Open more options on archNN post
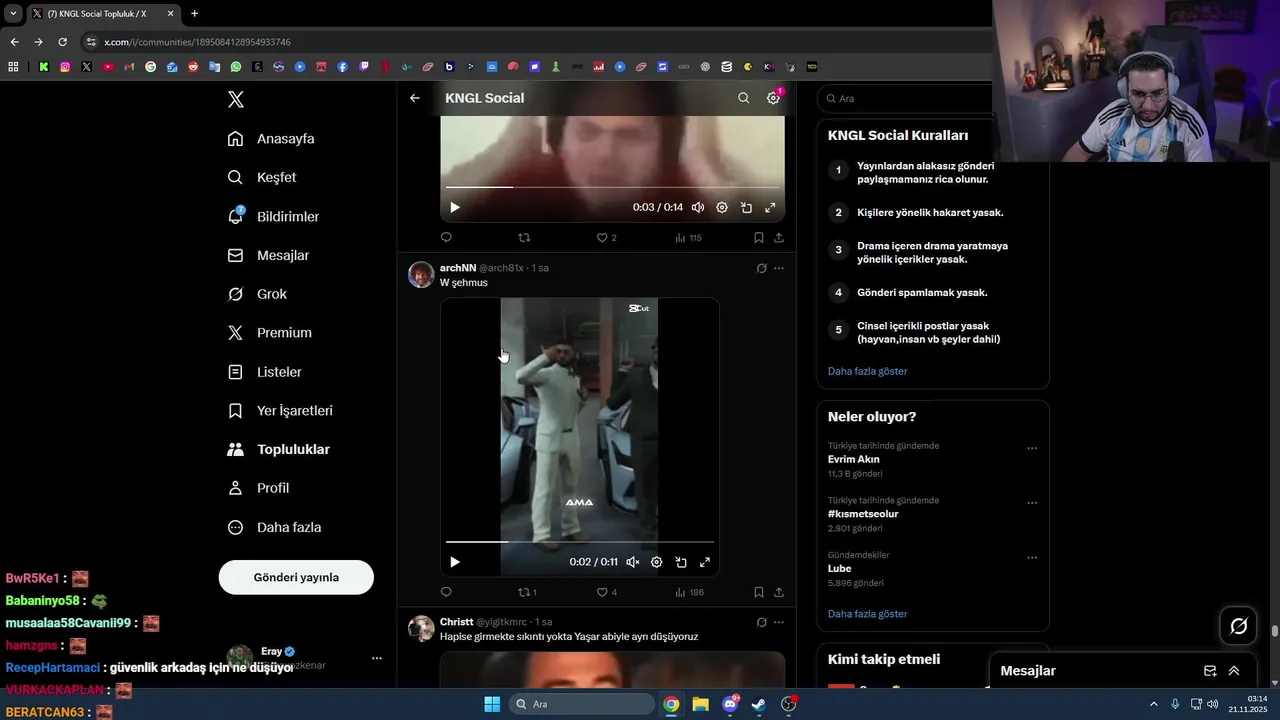1280x720 pixels. pos(779,268)
